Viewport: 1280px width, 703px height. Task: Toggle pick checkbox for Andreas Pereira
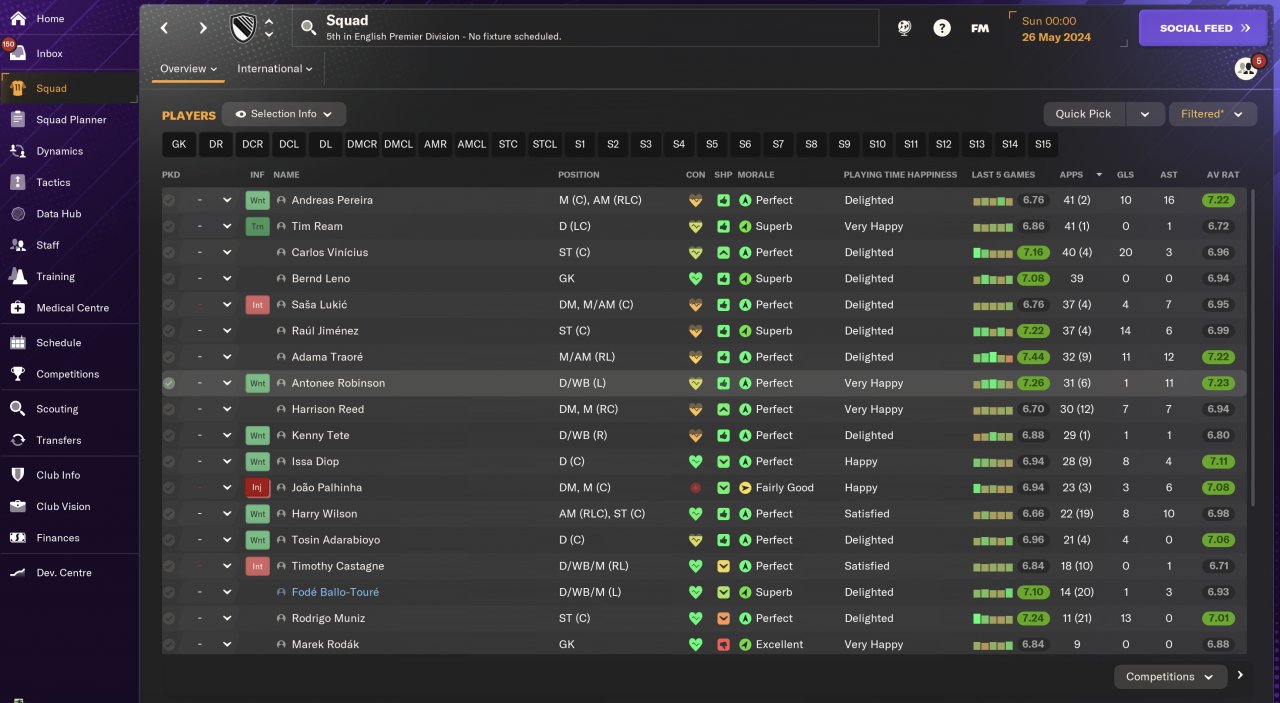169,200
